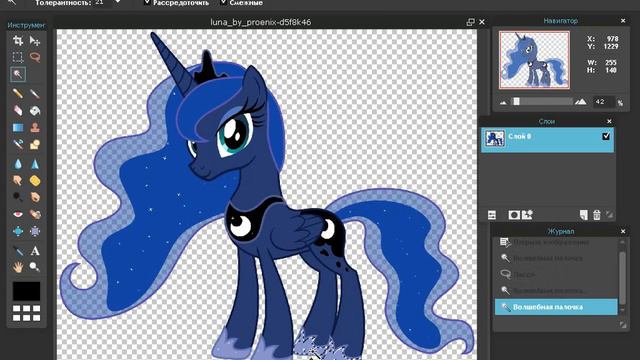Viewport: 640px width, 360px height.
Task: Select the Magic Wand tool in toolbox
Action: (x=18, y=74)
